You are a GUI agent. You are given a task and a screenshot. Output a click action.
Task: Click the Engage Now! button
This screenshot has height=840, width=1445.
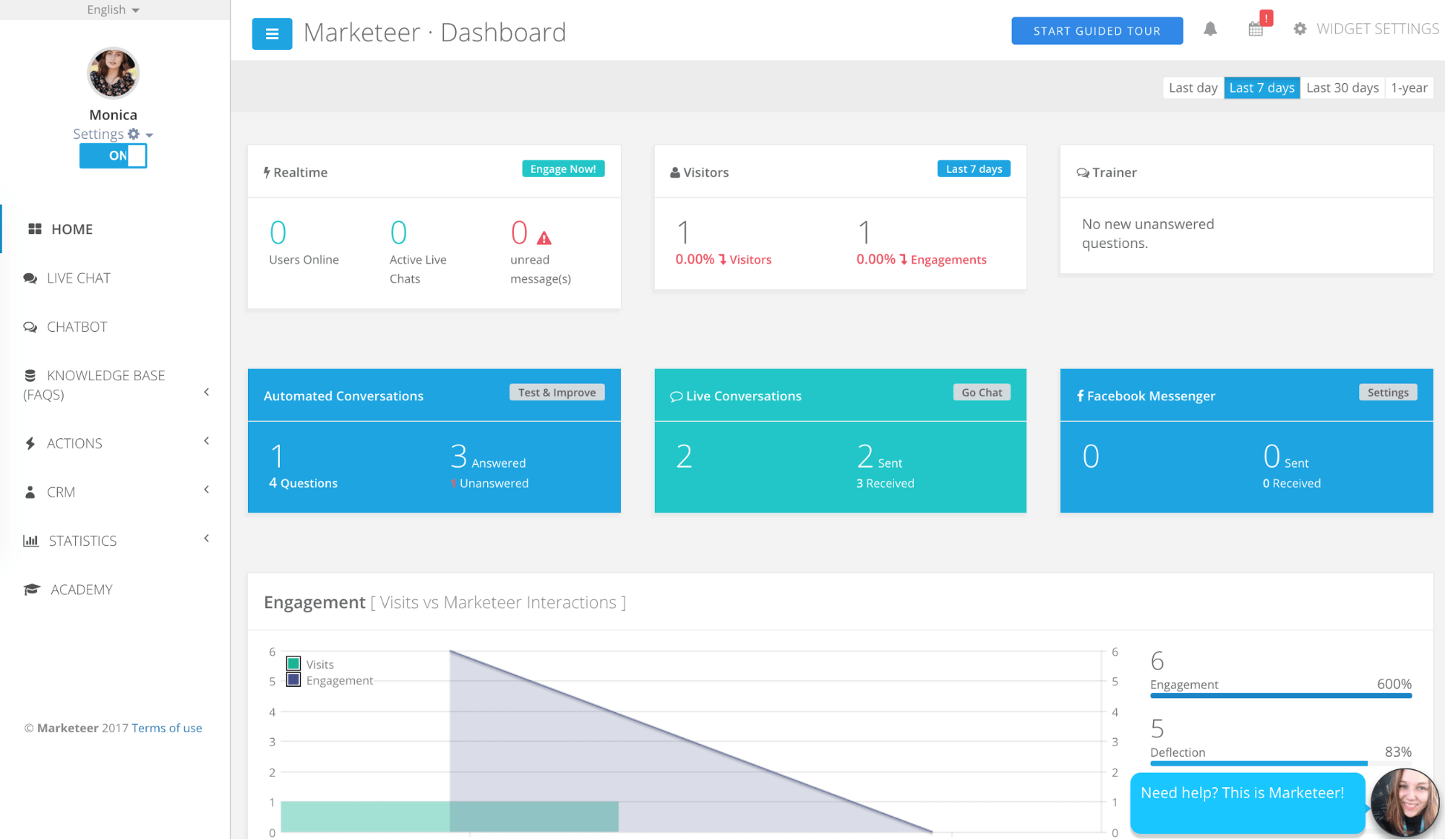(563, 168)
